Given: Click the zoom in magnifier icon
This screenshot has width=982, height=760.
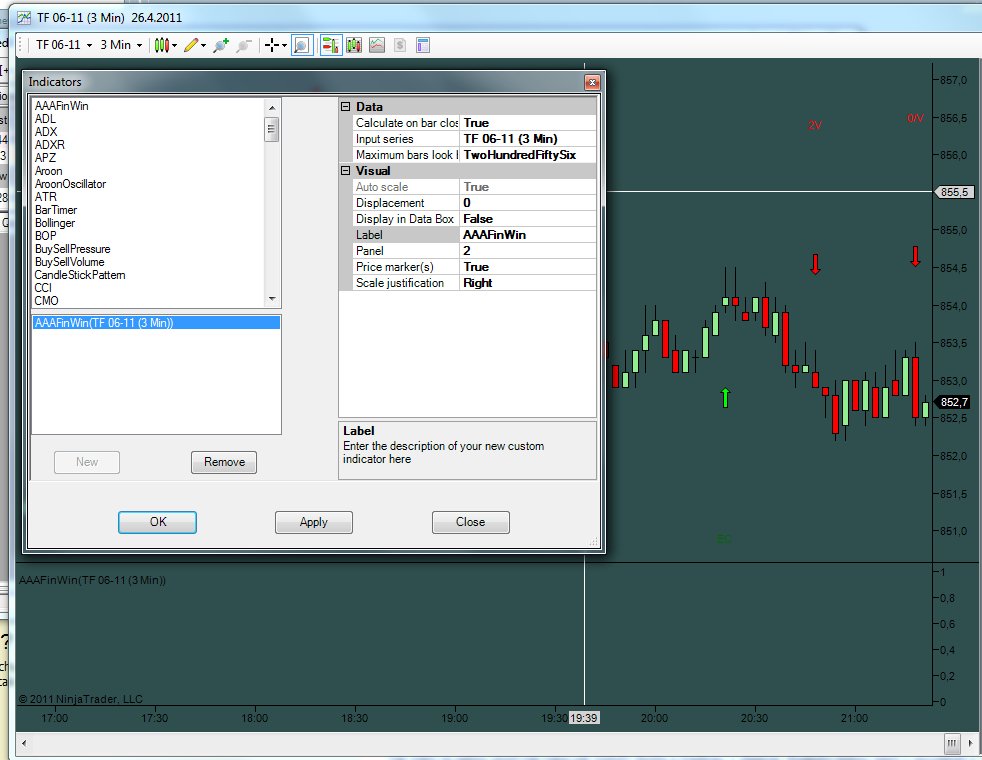Looking at the screenshot, I should 220,45.
